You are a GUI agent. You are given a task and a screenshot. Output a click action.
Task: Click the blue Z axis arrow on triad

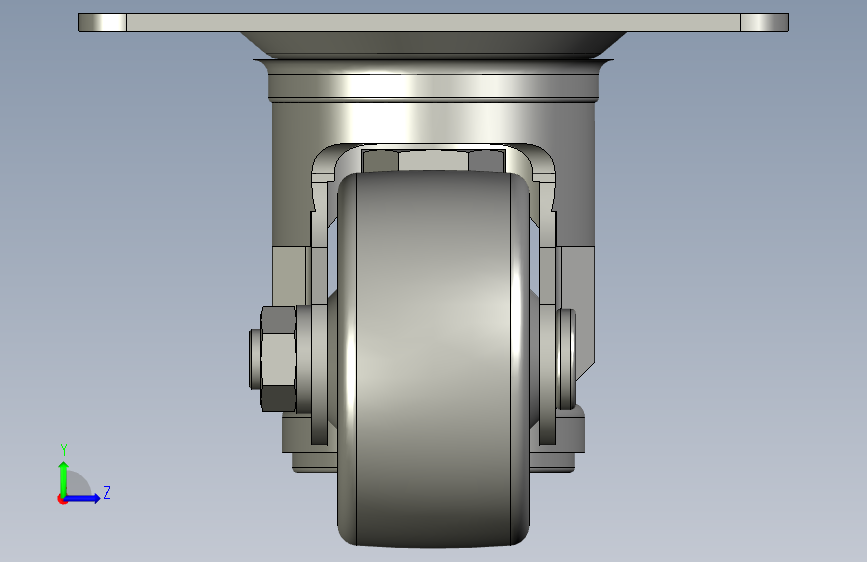point(84,498)
